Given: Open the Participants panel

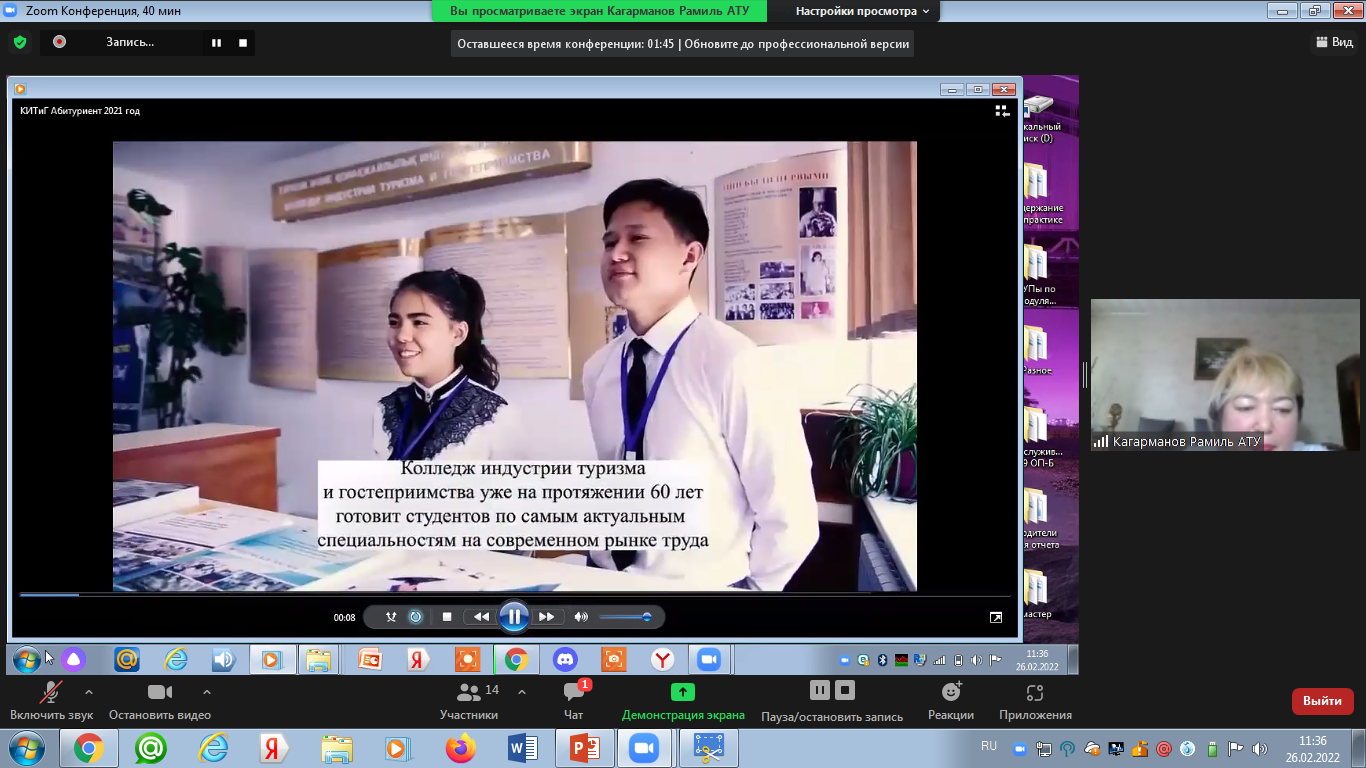Looking at the screenshot, I should click(x=468, y=701).
